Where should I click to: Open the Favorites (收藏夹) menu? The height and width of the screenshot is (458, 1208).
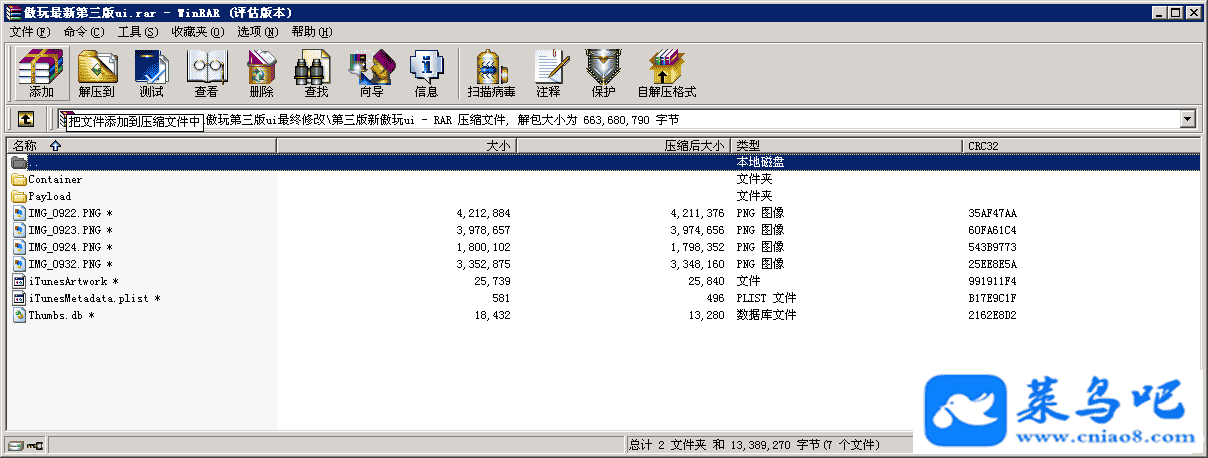[x=197, y=32]
